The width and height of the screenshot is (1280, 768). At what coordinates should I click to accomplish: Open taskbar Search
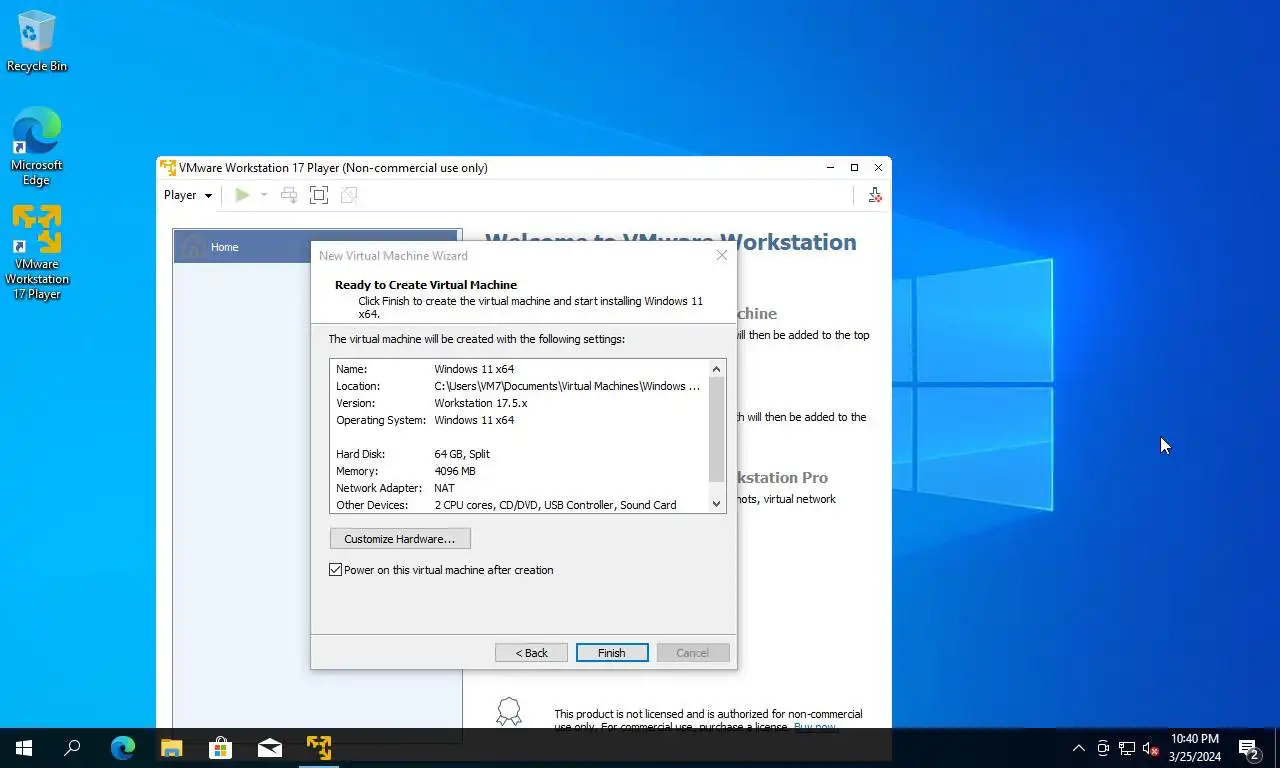72,748
